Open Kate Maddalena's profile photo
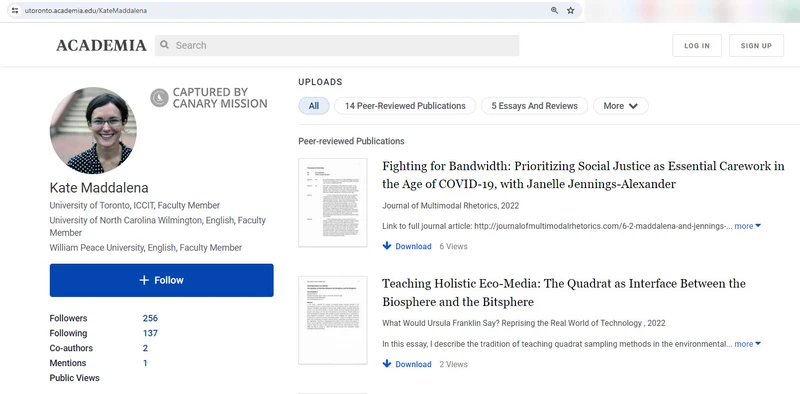Image resolution: width=800 pixels, height=394 pixels. click(x=93, y=130)
